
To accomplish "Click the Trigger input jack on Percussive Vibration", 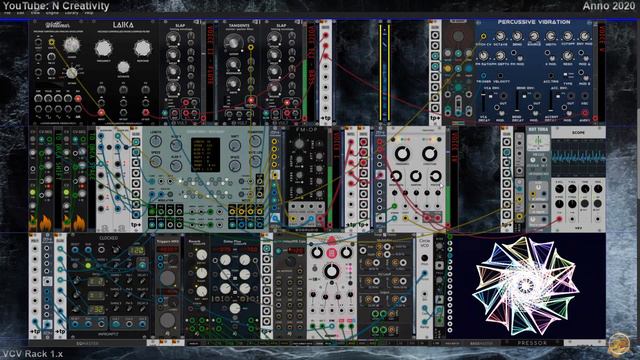I will (x=484, y=76).
